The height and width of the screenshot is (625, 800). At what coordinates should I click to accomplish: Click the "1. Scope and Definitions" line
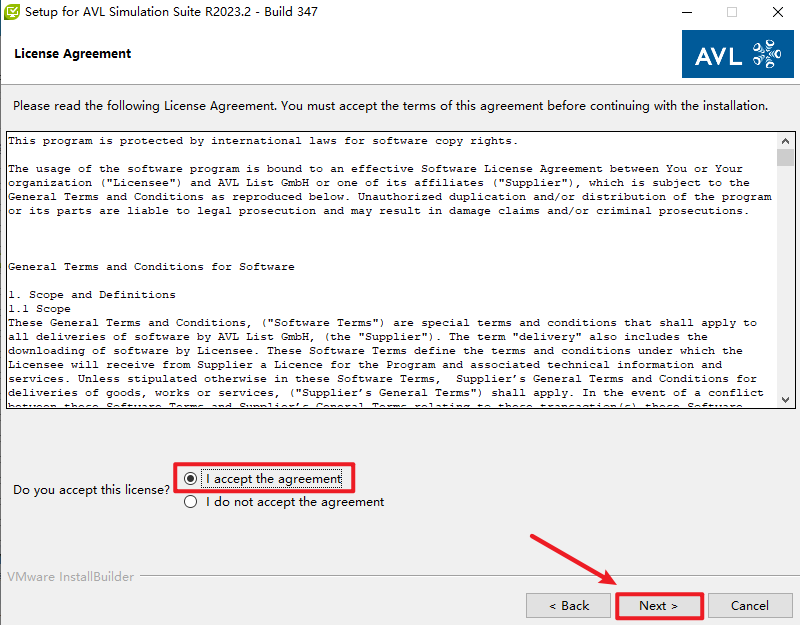[x=91, y=295]
